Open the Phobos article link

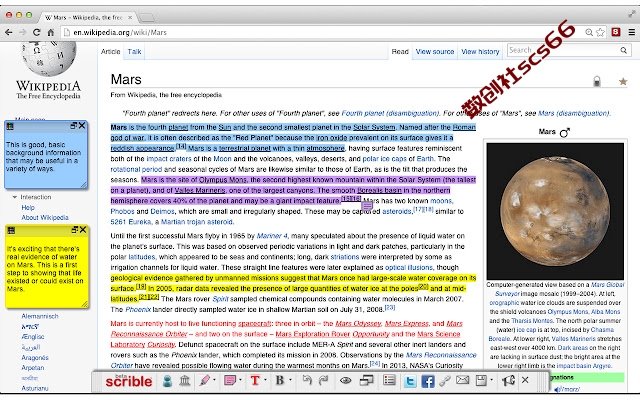[122, 211]
